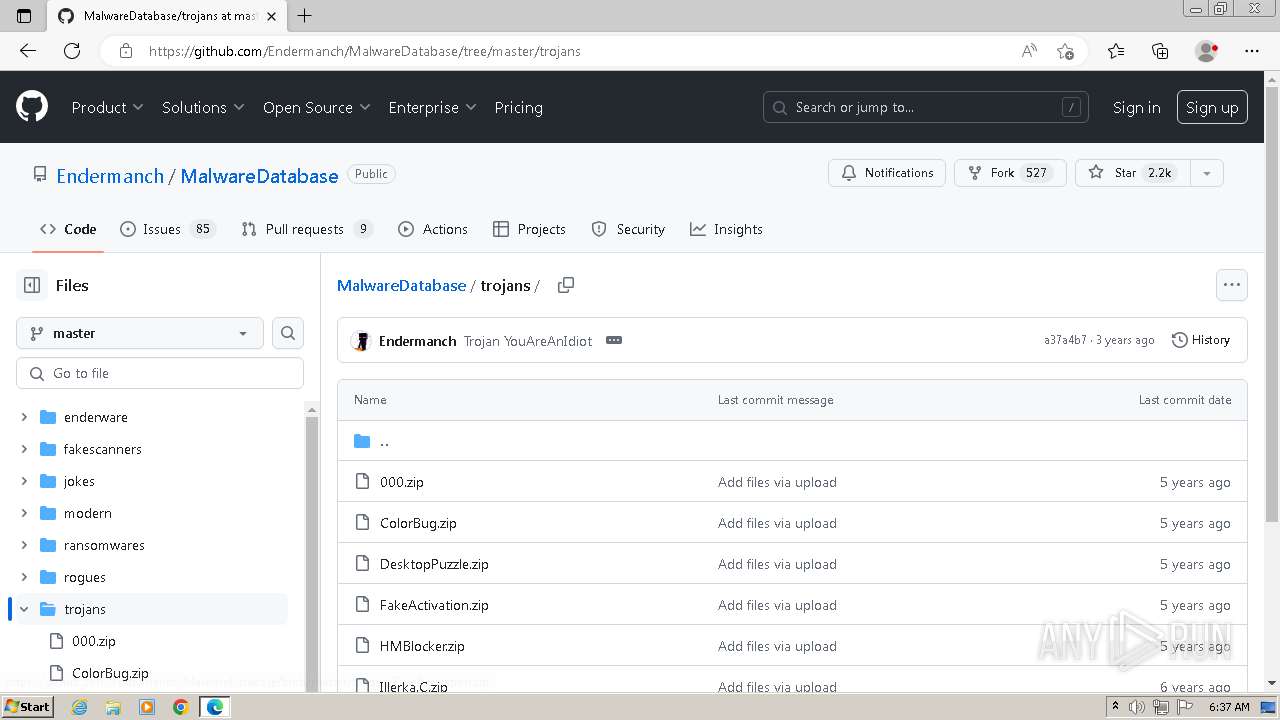Expand the Product menu
This screenshot has height=720, width=1280.
point(107,107)
